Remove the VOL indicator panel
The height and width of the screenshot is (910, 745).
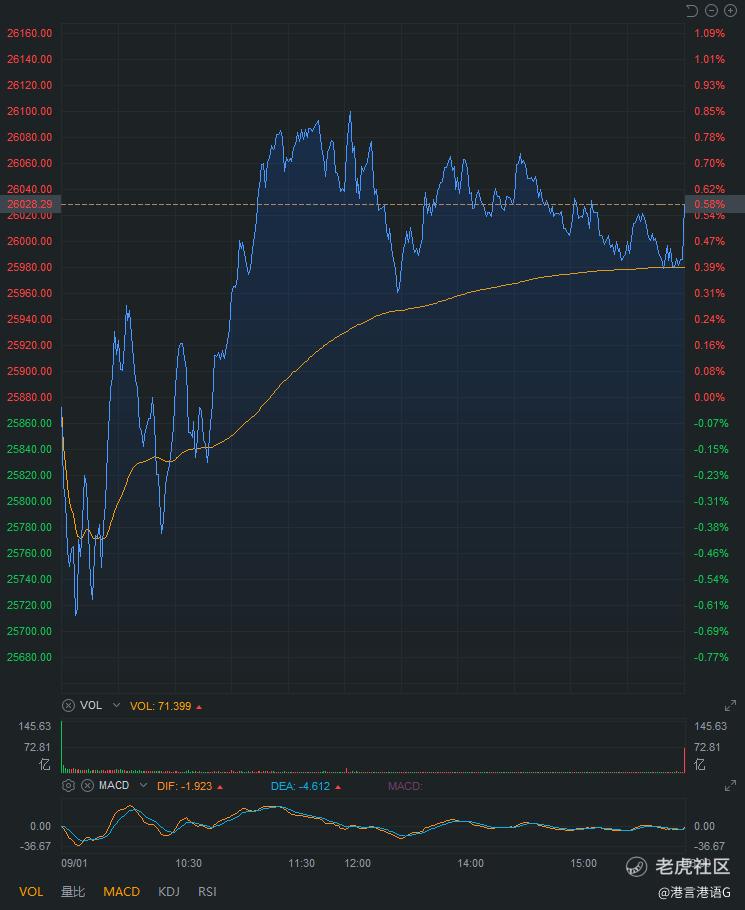click(x=68, y=705)
